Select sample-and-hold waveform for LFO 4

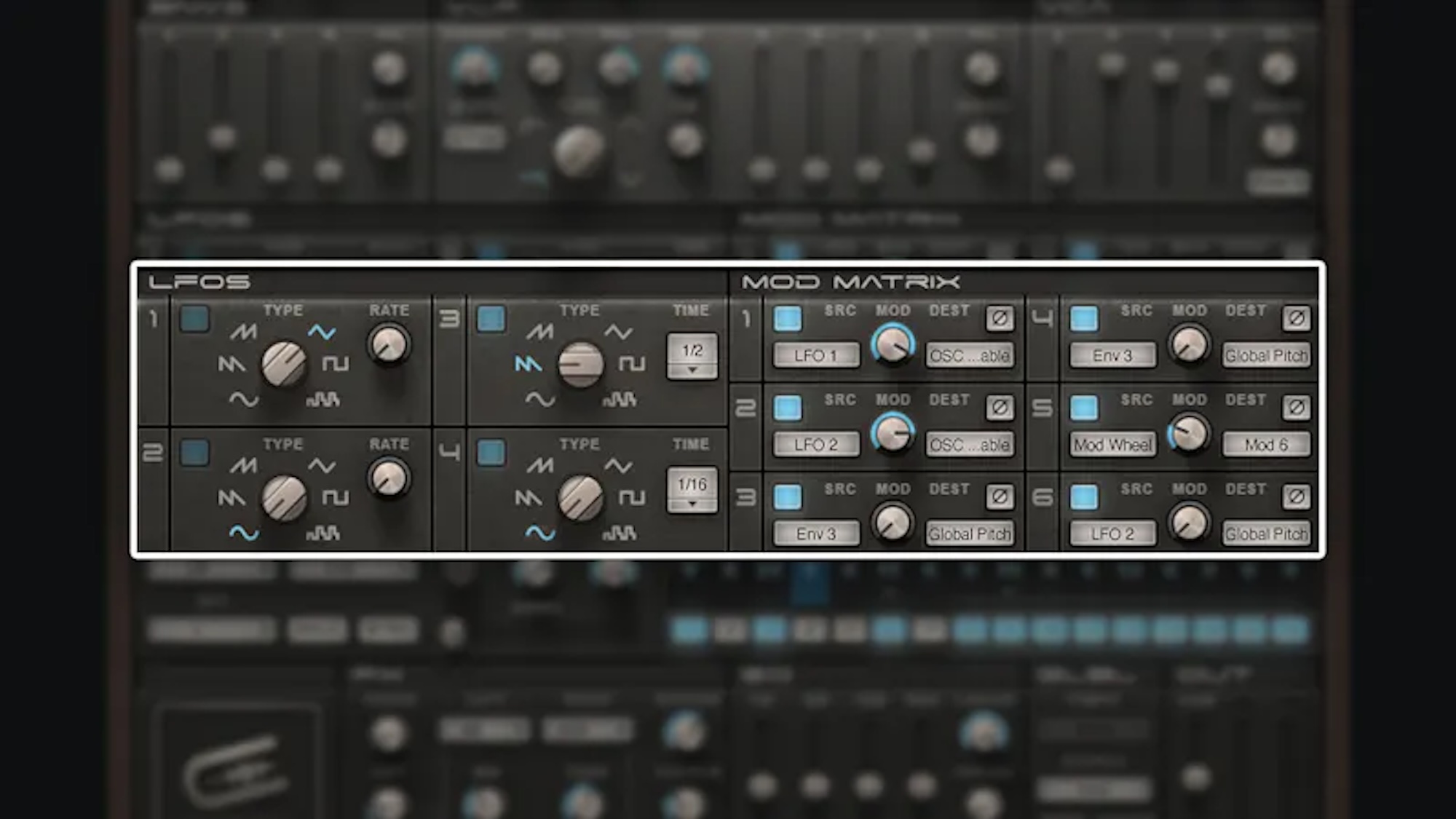(x=619, y=533)
